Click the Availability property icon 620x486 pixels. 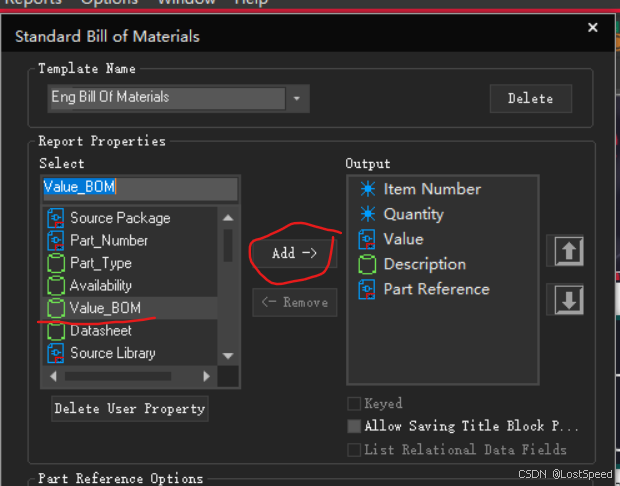click(56, 286)
